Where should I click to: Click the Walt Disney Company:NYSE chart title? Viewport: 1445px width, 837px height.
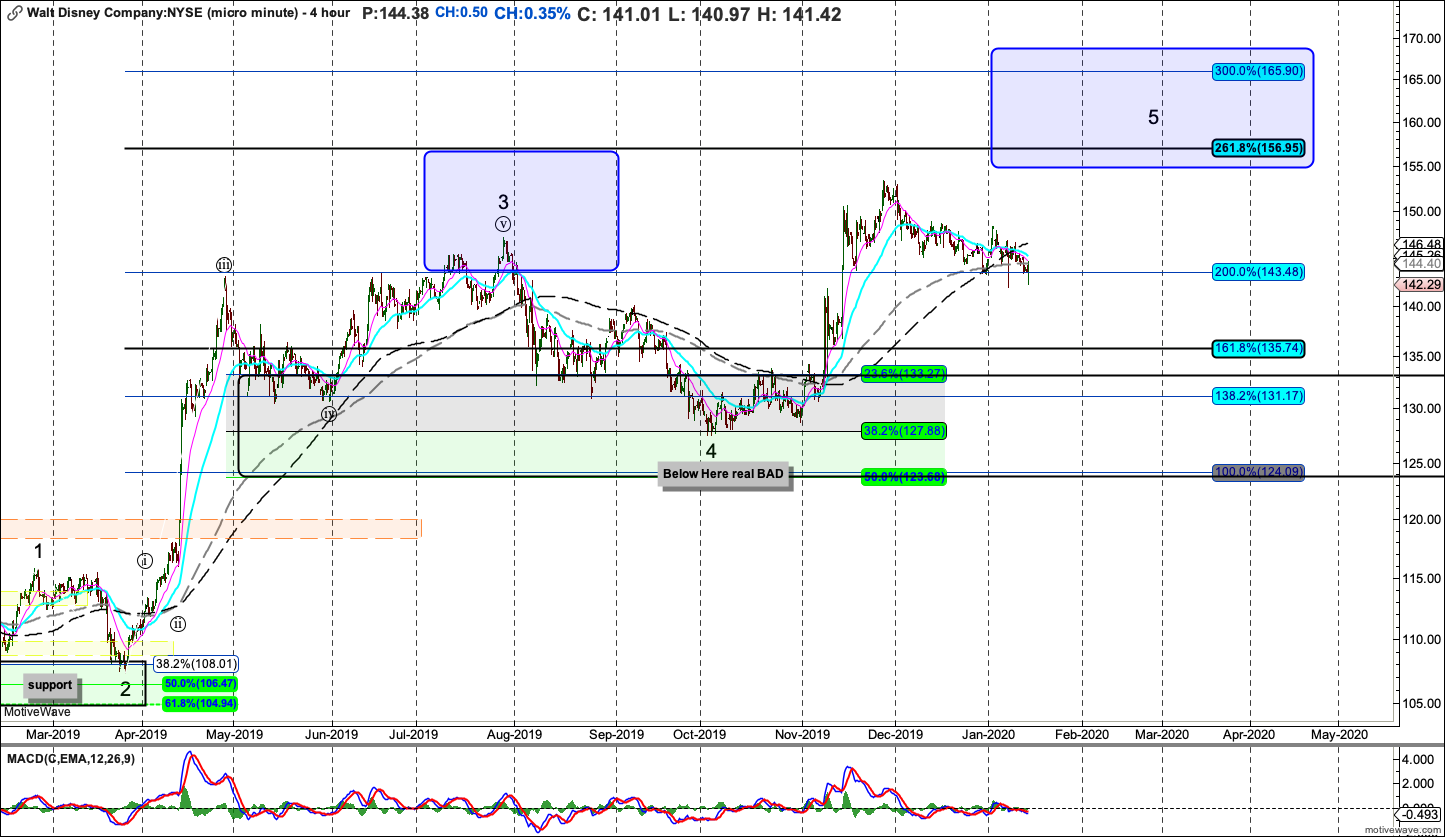189,15
